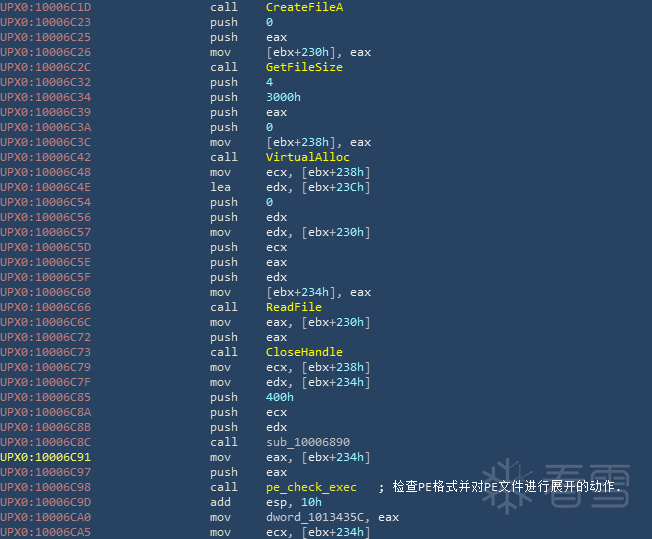Select address UPX0:10006C2C

[45, 67]
